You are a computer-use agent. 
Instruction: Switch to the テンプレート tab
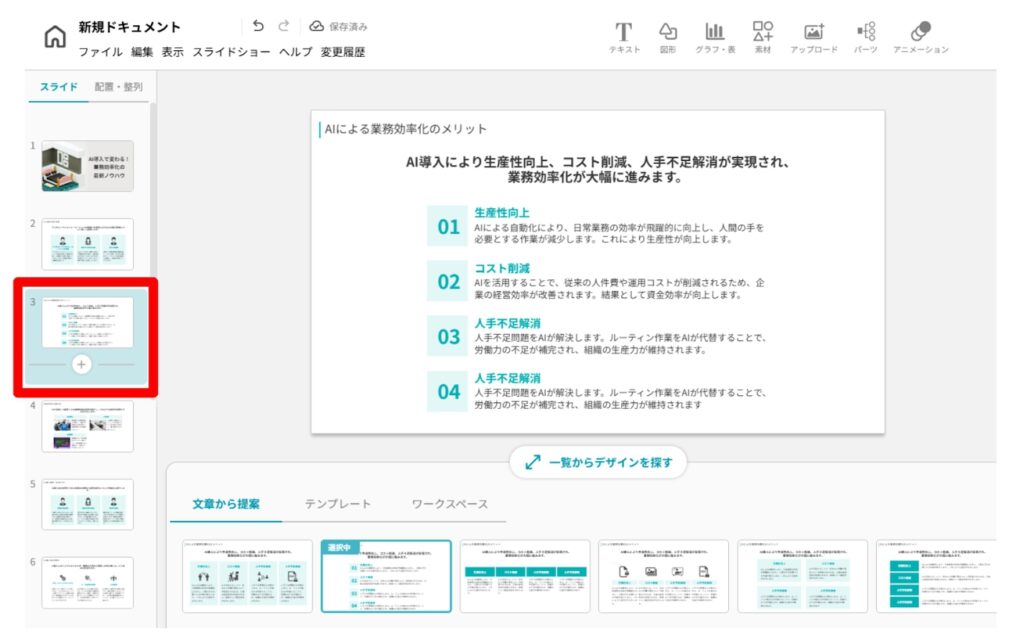(337, 504)
